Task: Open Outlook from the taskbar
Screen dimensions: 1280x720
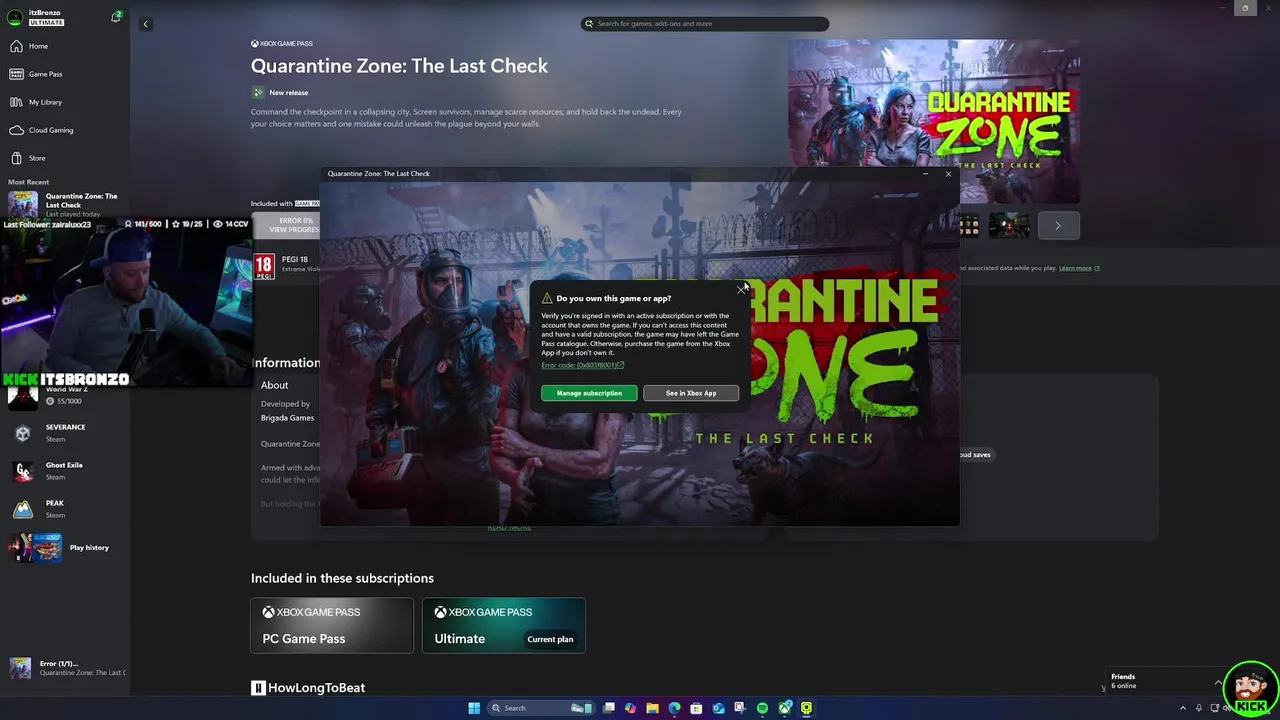Action: pos(718,708)
